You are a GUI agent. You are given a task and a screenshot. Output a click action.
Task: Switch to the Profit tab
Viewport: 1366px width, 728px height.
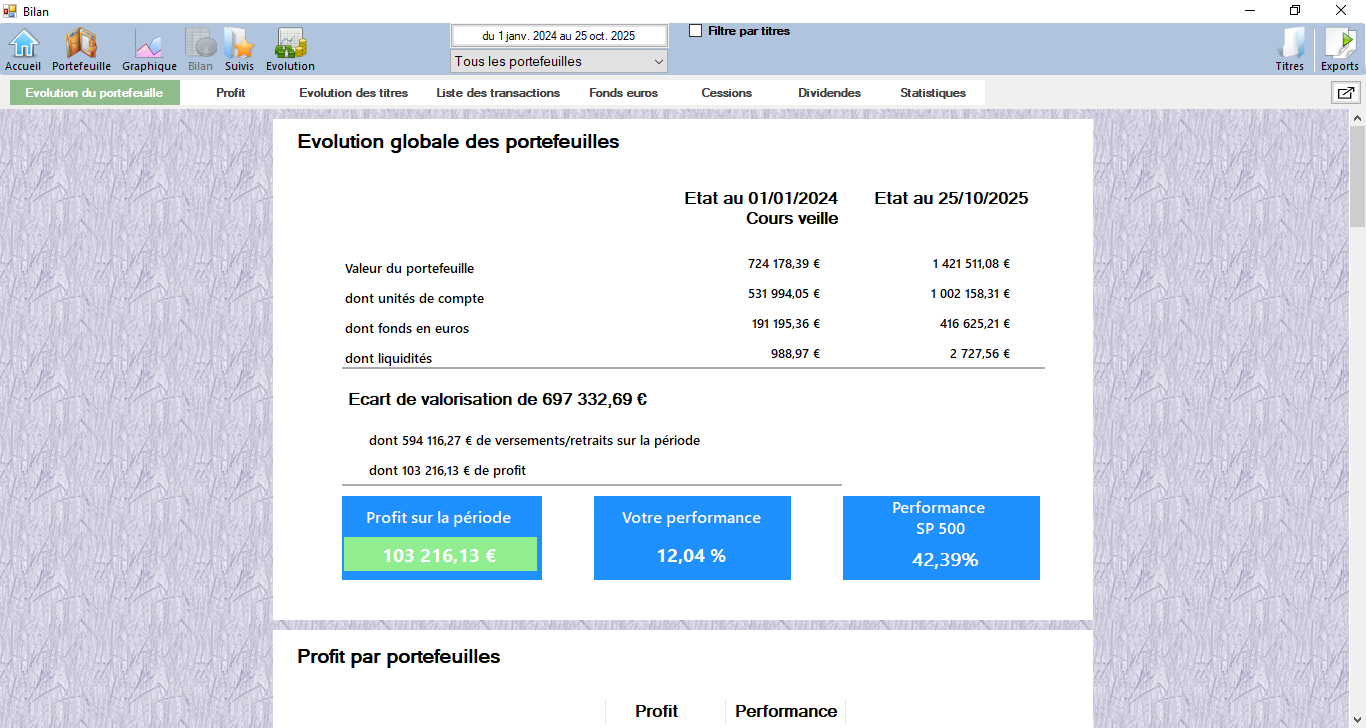pyautogui.click(x=231, y=93)
